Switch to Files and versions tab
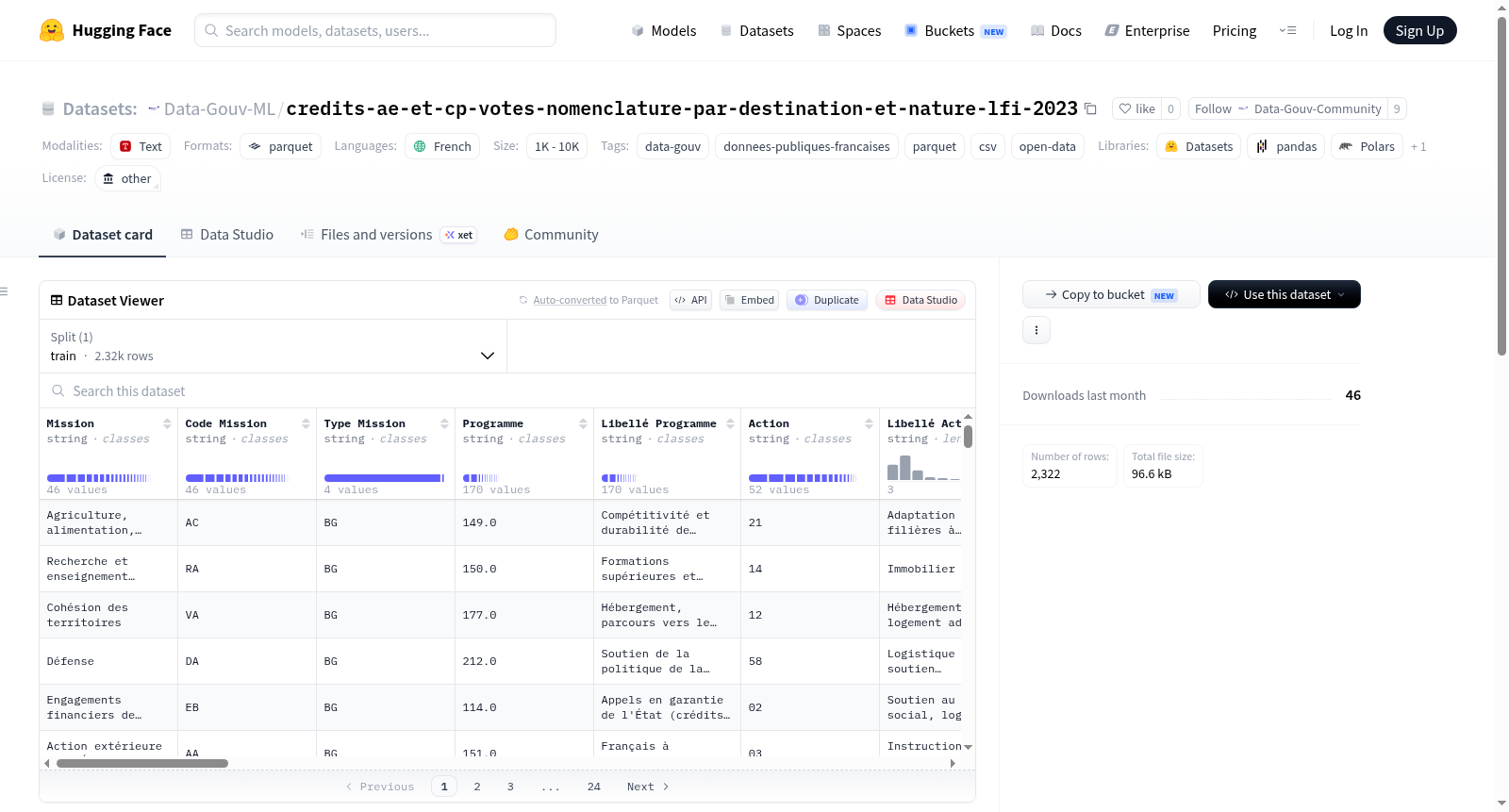Screen dimensions: 1509x812 [389, 234]
